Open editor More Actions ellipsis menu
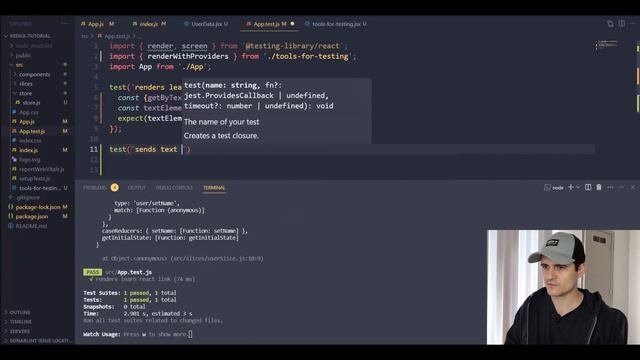The height and width of the screenshot is (360, 640). pyautogui.click(x=633, y=24)
